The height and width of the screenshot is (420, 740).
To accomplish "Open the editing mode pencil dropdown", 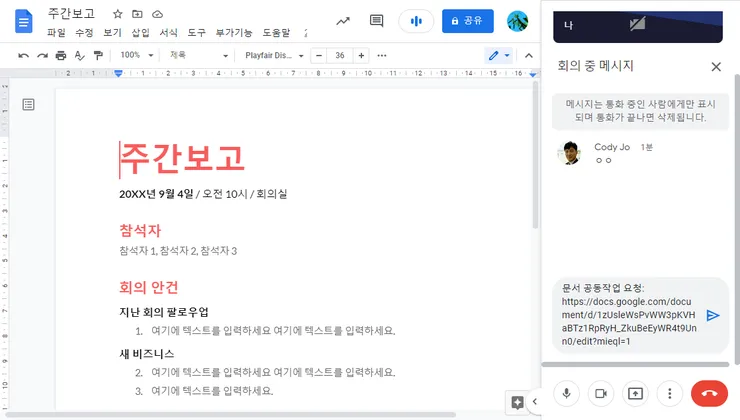I will pyautogui.click(x=499, y=56).
